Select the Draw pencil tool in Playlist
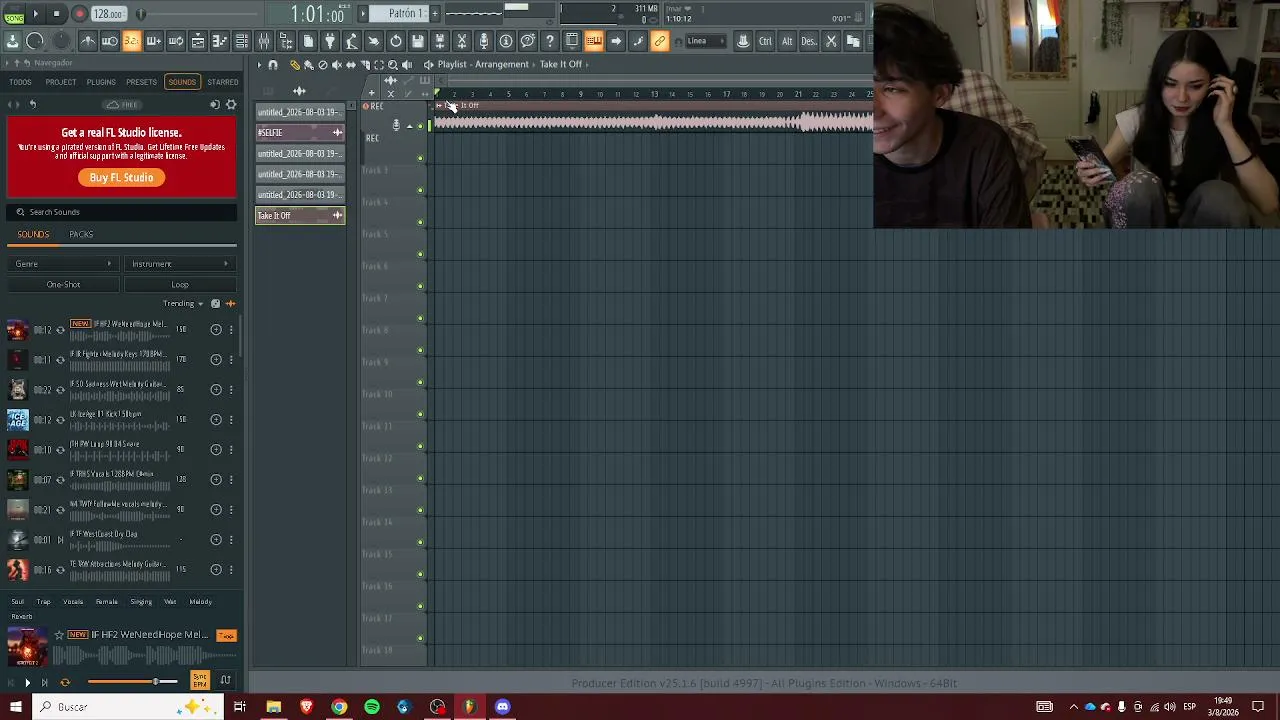The width and height of the screenshot is (1280, 720). 294,65
